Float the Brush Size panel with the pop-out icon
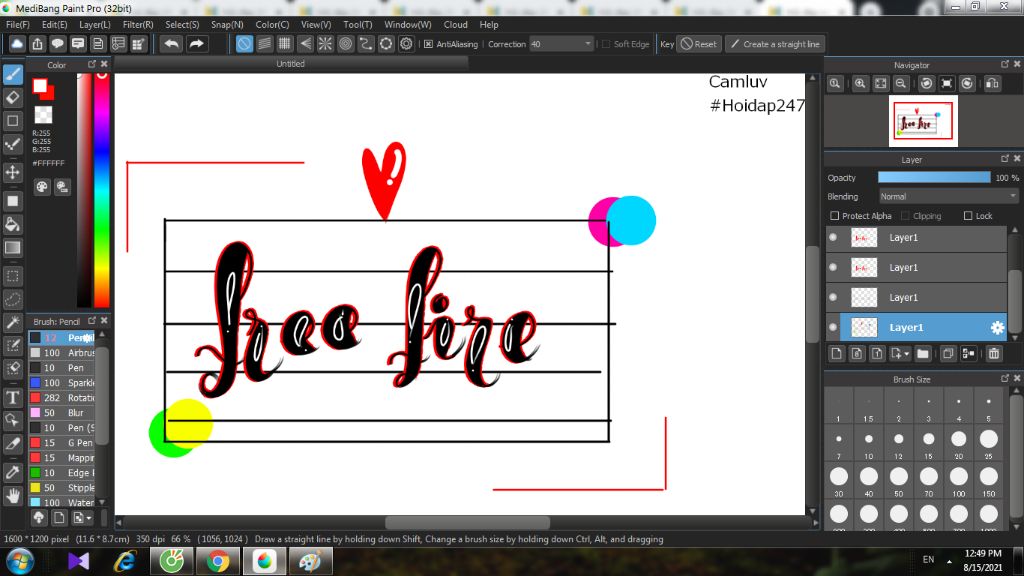Image resolution: width=1024 pixels, height=576 pixels. pos(1005,378)
